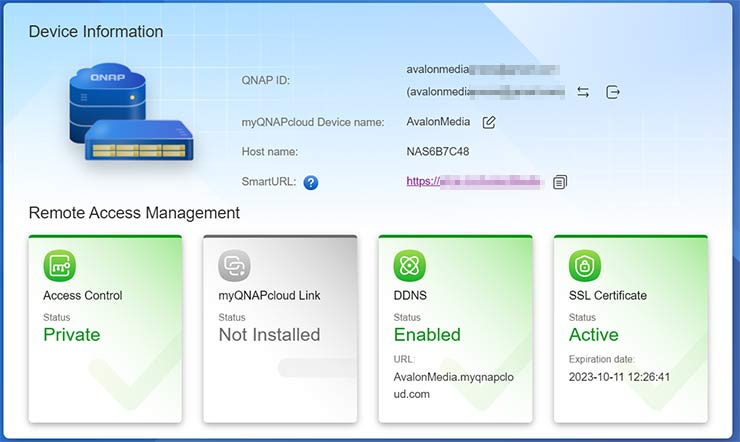The image size is (740, 442).
Task: Edit the myQNAPcloud device name with pencil icon
Action: (489, 122)
